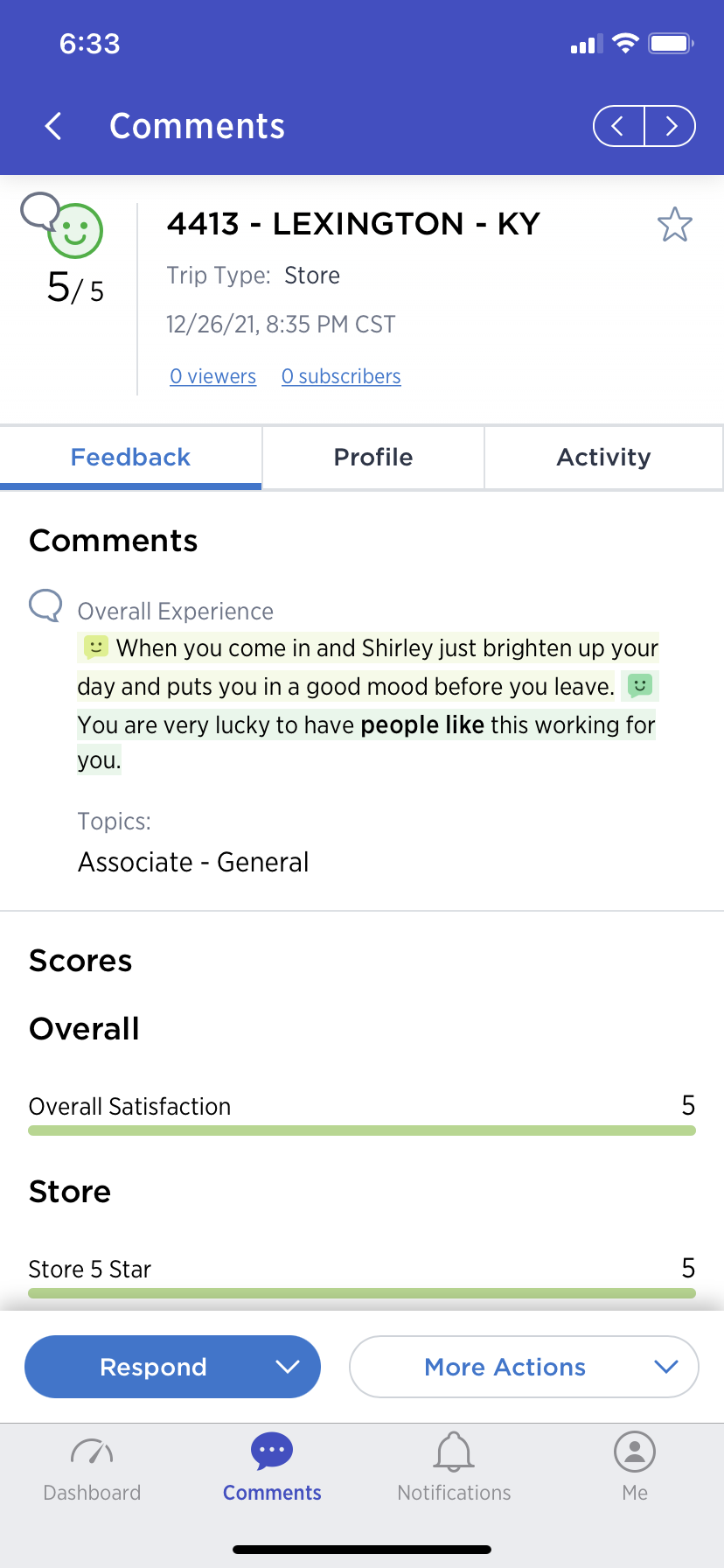Tap the yellow-green sentiment smiley in comment
The image size is (724, 1568).
(95, 647)
